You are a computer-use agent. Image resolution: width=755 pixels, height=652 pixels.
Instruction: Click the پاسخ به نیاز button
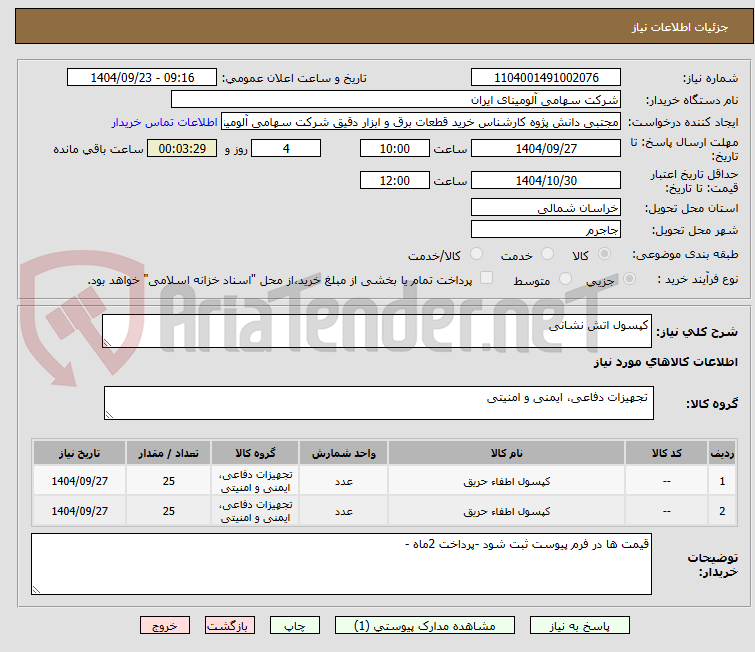click(579, 626)
